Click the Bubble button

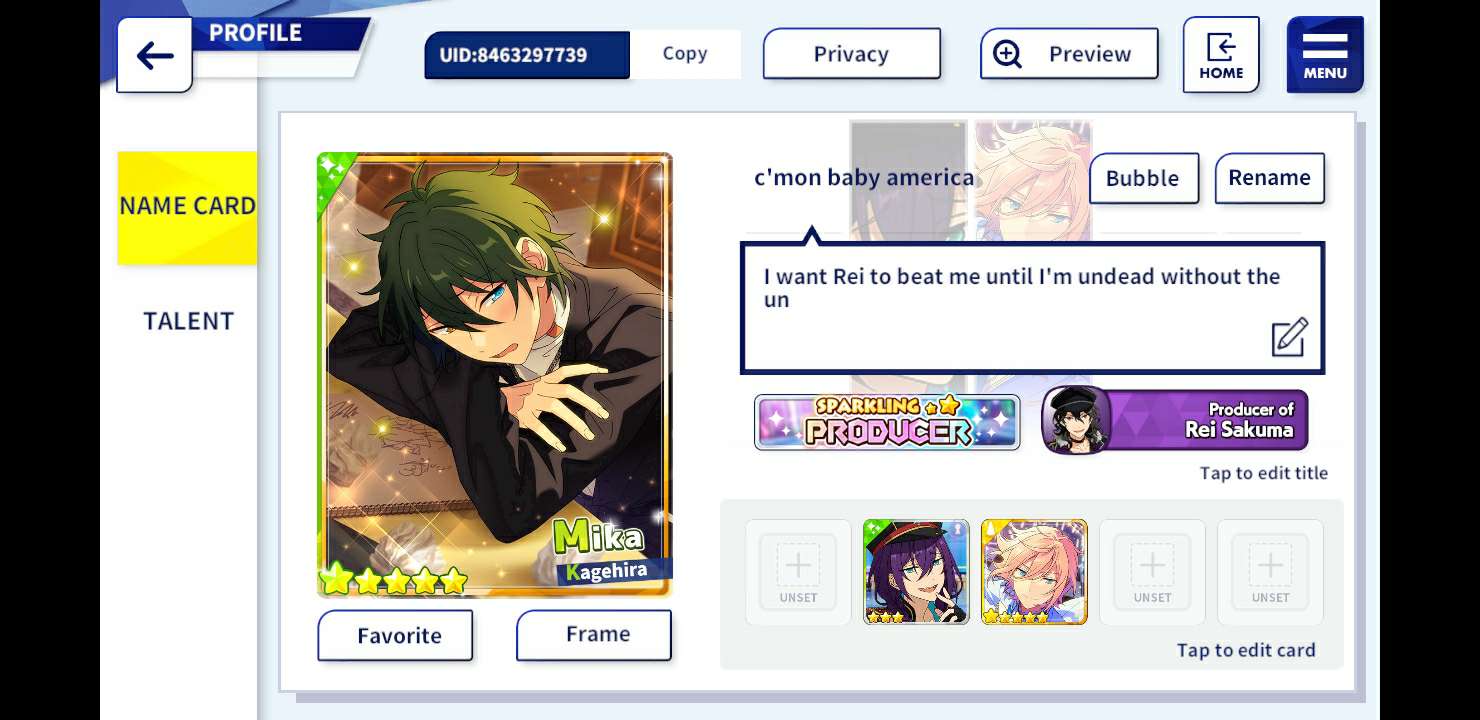click(1143, 178)
